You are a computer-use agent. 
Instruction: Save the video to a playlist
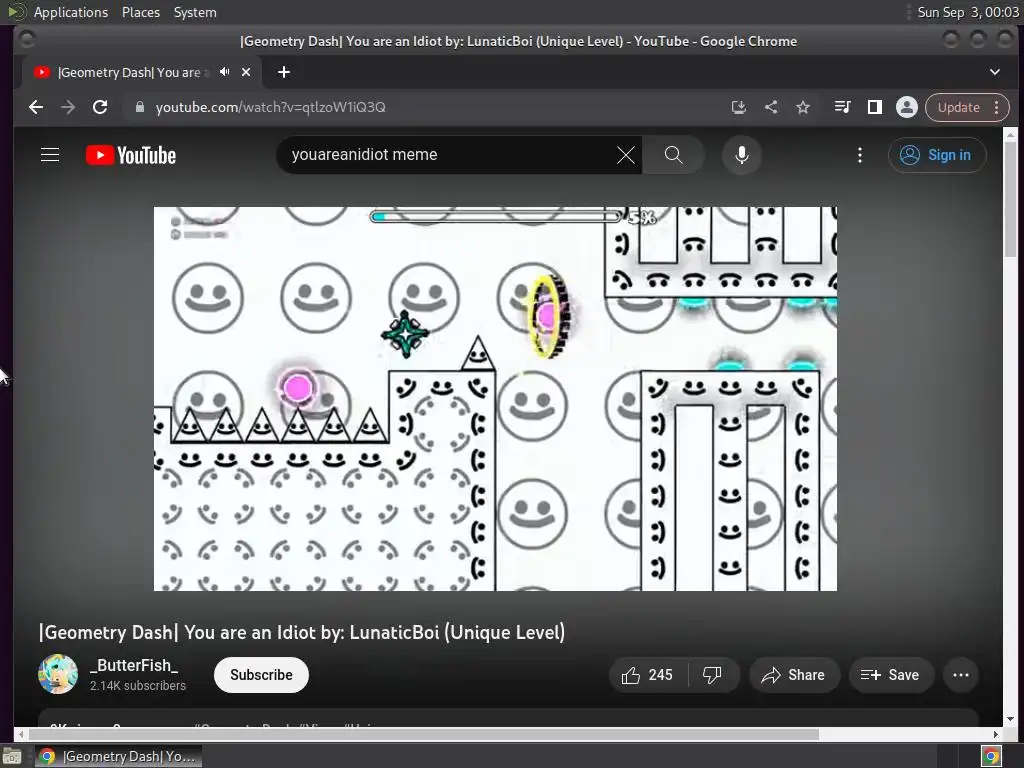(x=891, y=675)
